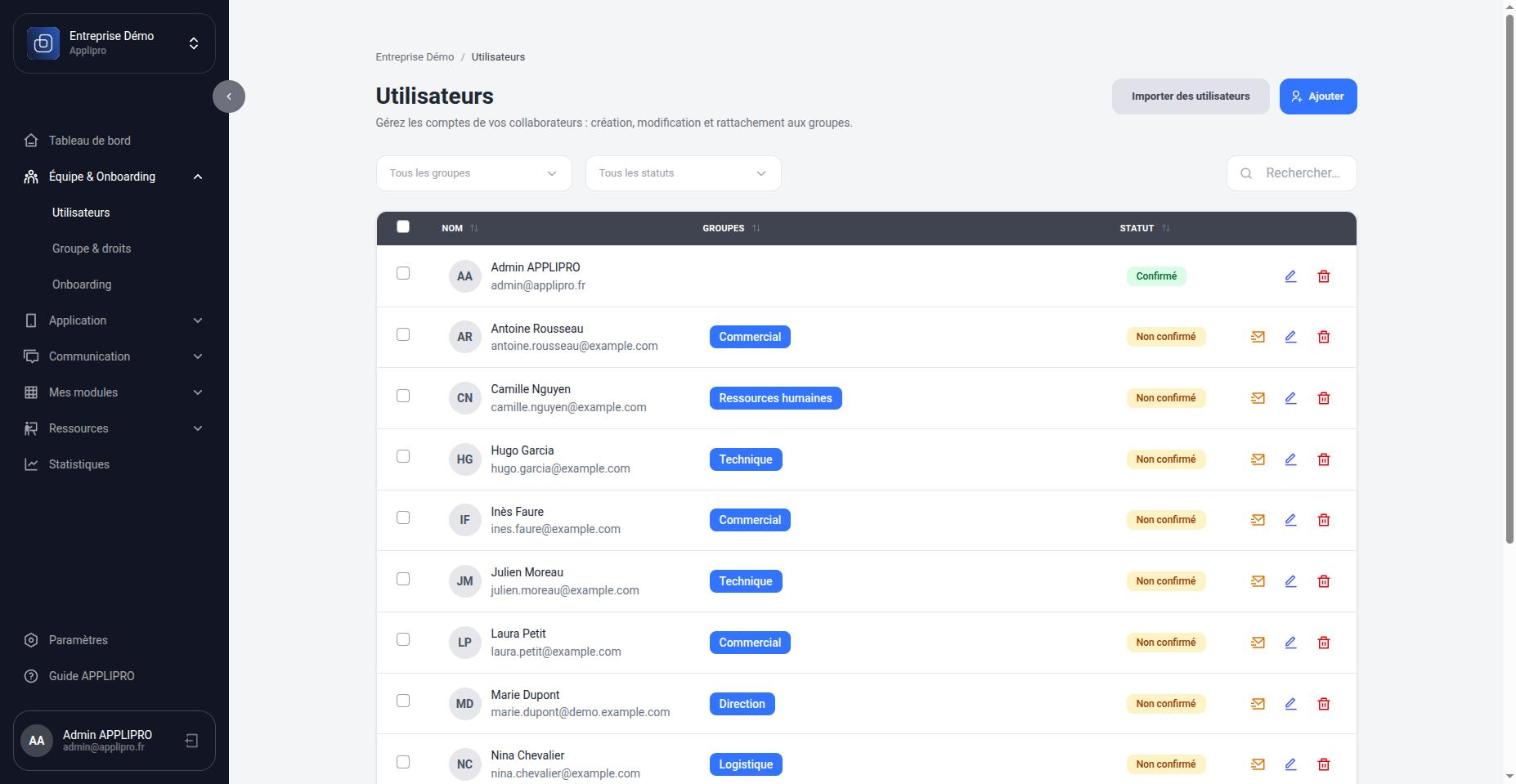Edit Laura Petit via pencil icon
The image size is (1516, 784).
click(x=1290, y=642)
